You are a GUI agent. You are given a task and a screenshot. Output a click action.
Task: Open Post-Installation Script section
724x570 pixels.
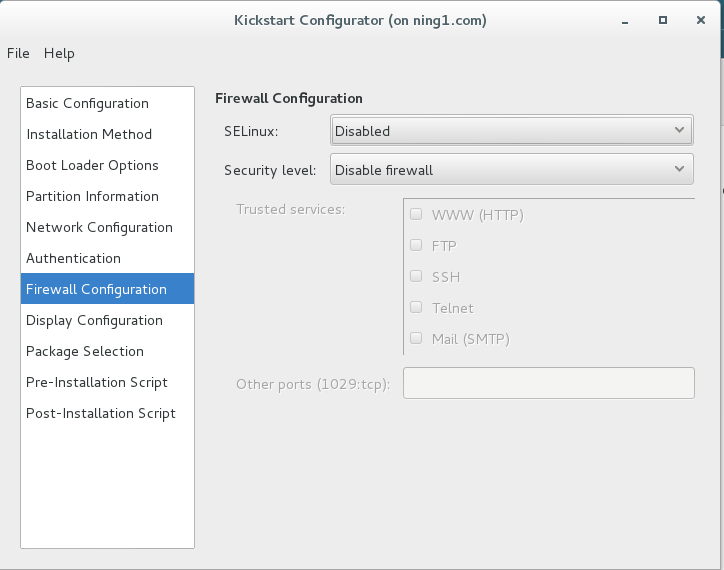(x=101, y=413)
